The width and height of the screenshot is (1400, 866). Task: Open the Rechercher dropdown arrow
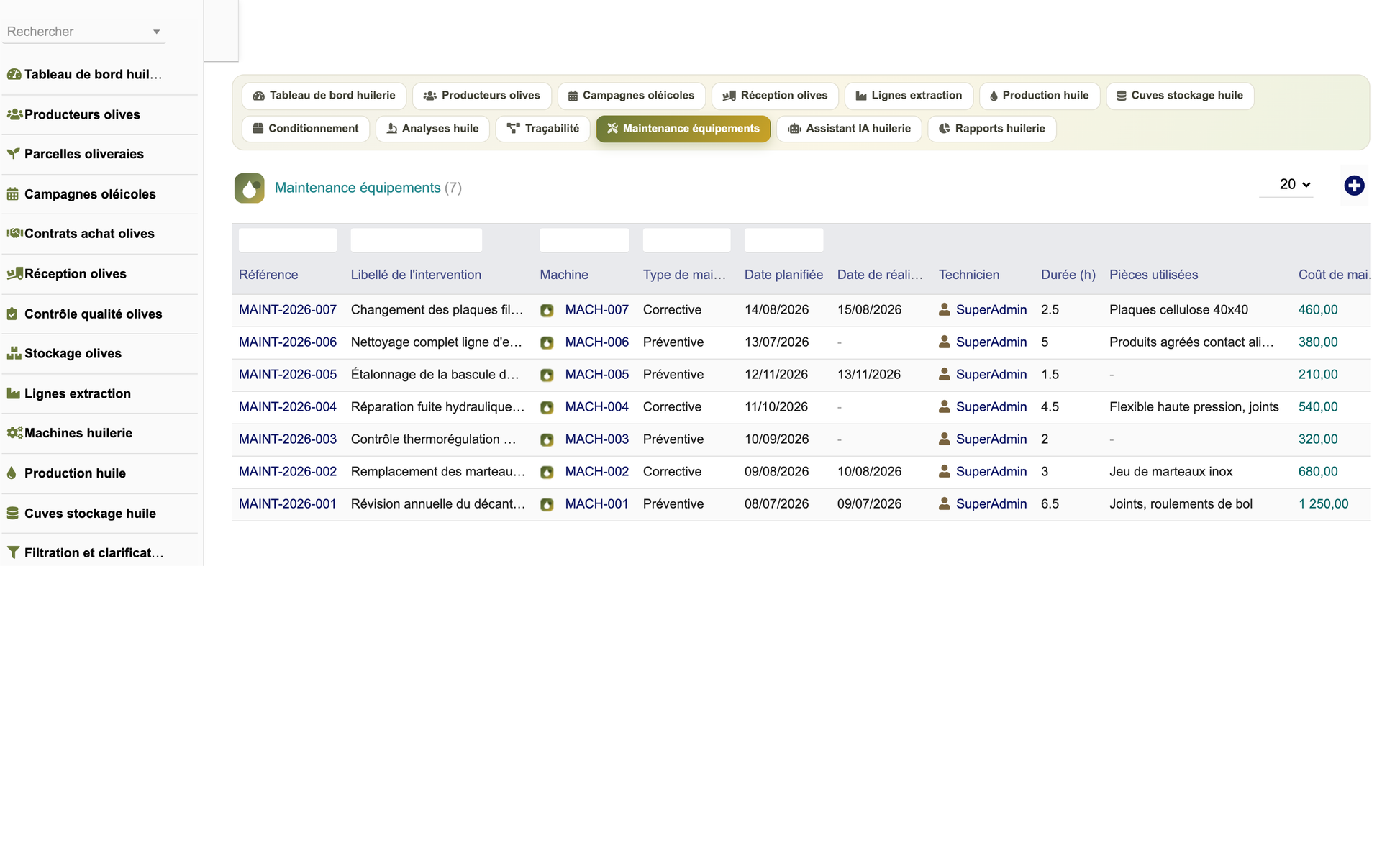(x=156, y=32)
